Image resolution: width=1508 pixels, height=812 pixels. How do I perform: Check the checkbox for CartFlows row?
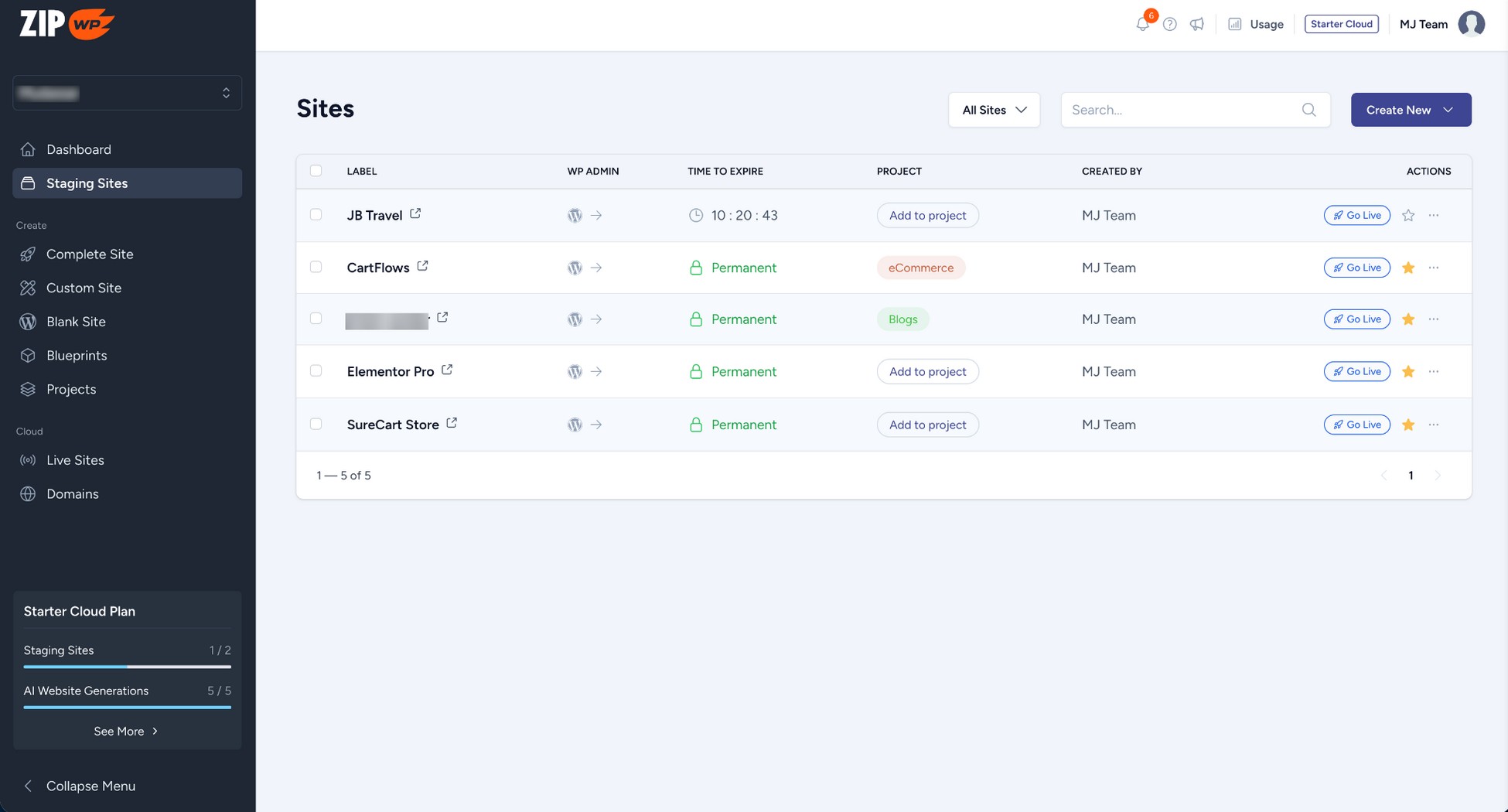pos(316,267)
